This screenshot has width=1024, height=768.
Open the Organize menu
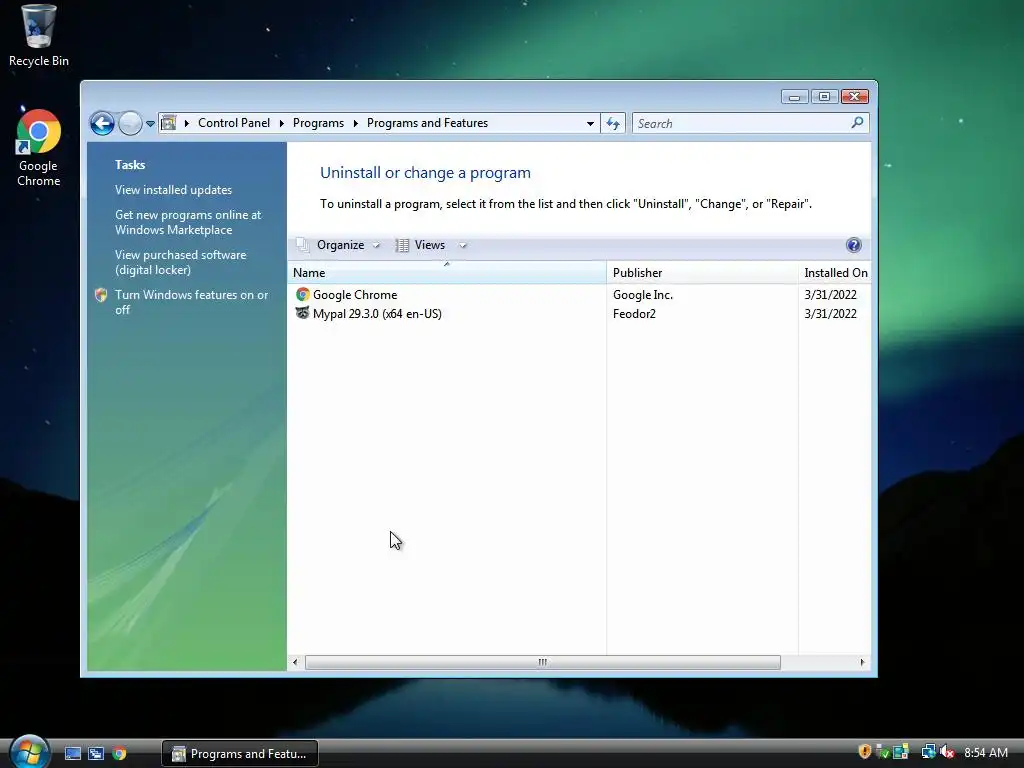[x=338, y=245]
